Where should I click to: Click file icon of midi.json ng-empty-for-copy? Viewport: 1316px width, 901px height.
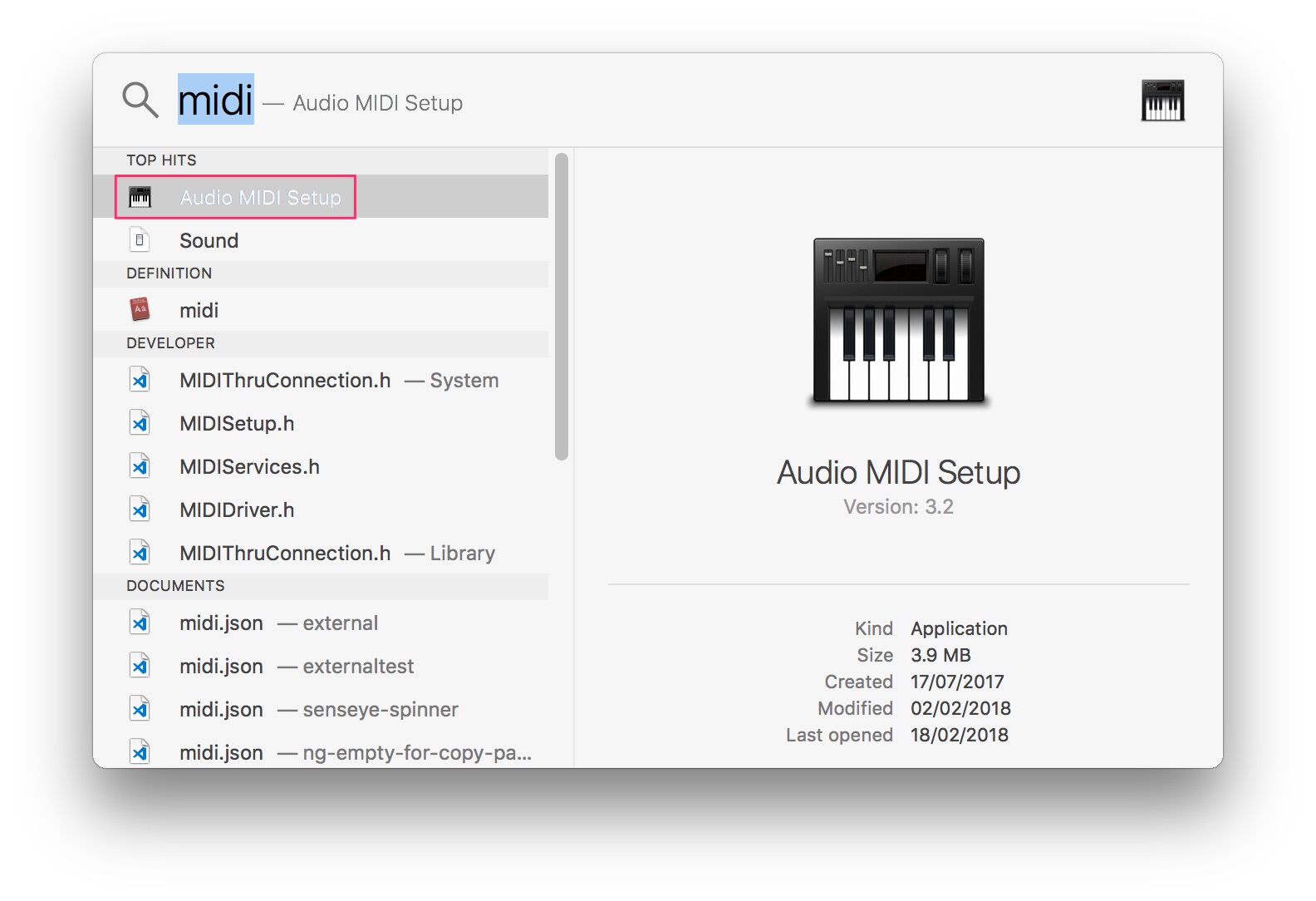(140, 751)
